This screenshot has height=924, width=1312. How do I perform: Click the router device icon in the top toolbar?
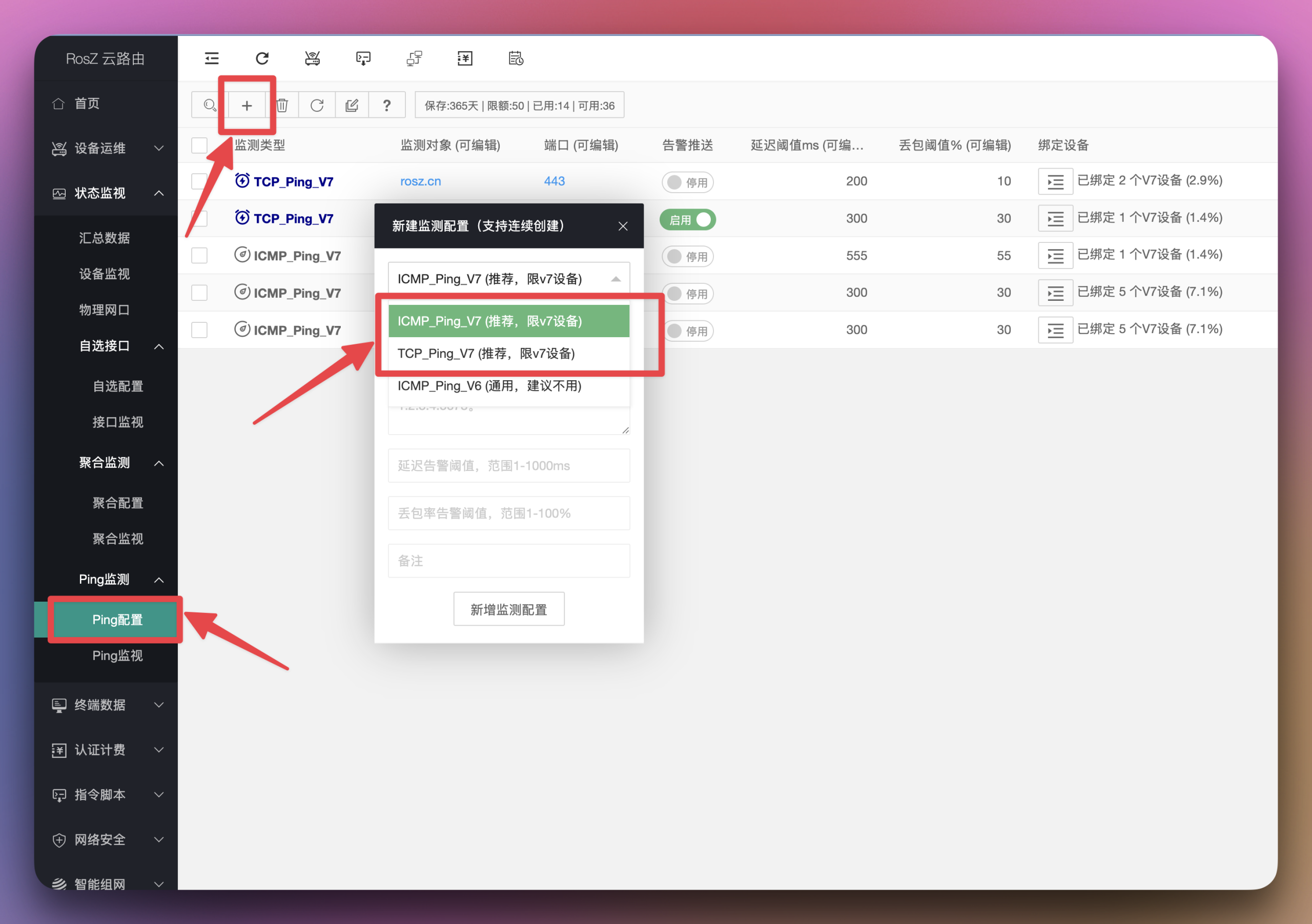[312, 58]
